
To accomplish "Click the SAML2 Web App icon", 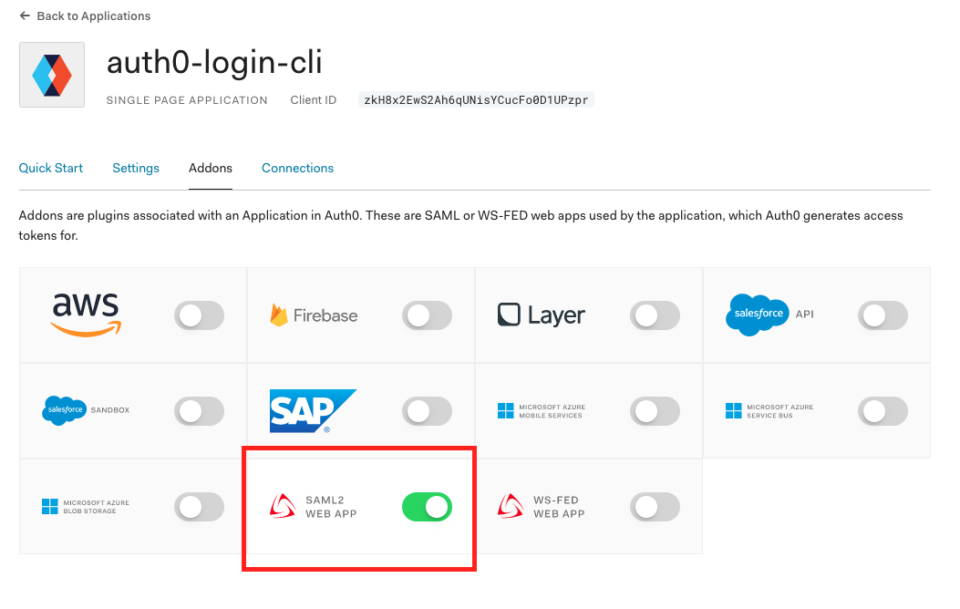I will [283, 507].
